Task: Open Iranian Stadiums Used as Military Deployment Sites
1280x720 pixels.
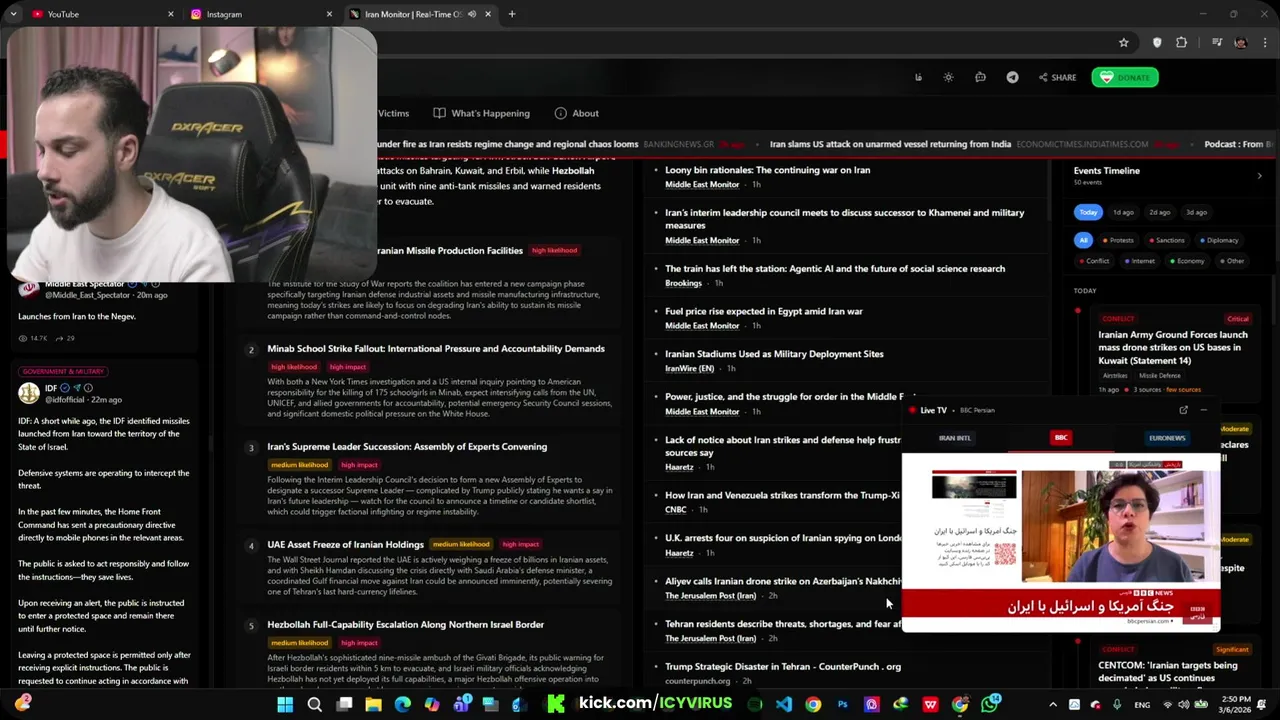Action: [x=774, y=354]
